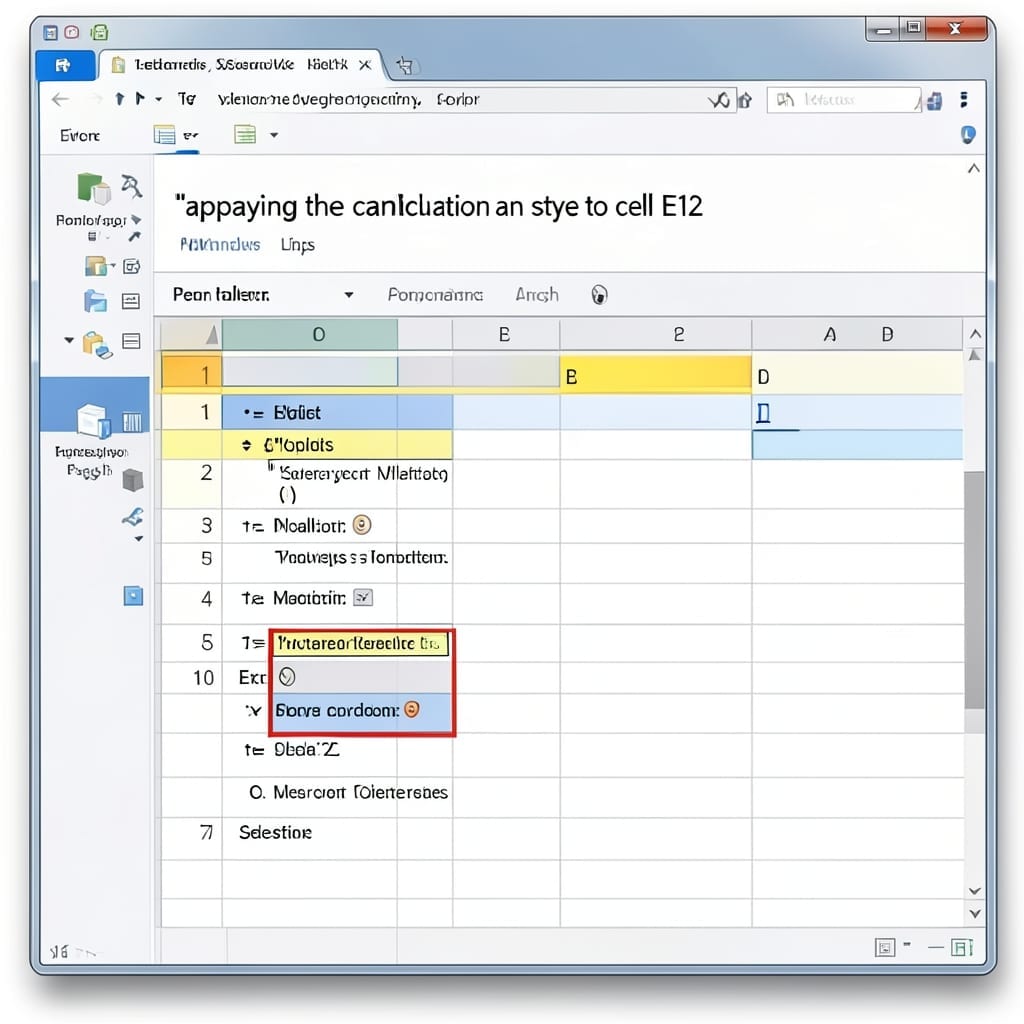
Task: Click the page layout icon in status bar
Action: pos(885,948)
